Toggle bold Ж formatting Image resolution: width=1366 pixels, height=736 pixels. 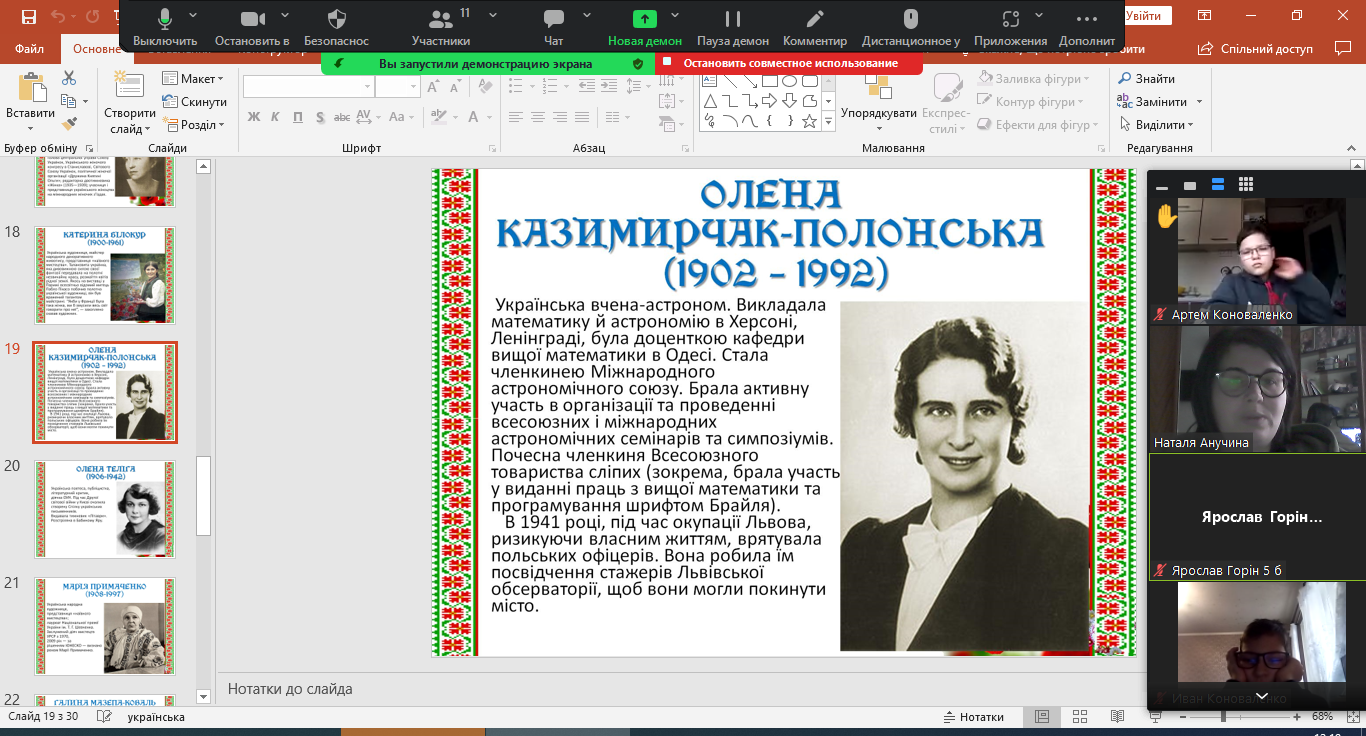pyautogui.click(x=253, y=117)
